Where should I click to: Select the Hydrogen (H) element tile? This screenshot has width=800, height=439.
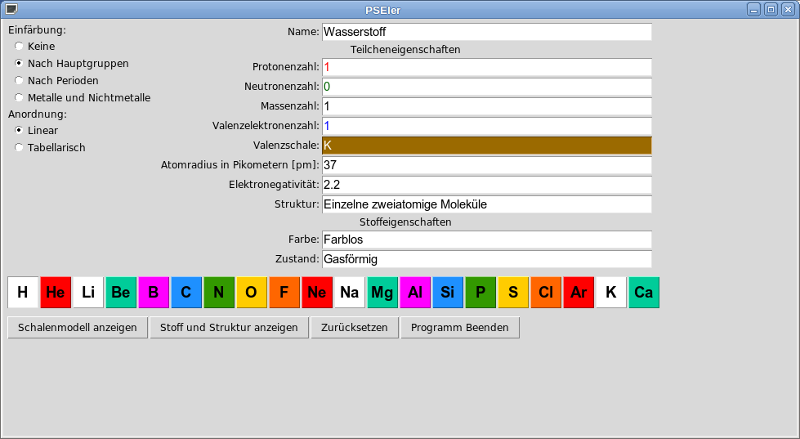pyautogui.click(x=23, y=292)
